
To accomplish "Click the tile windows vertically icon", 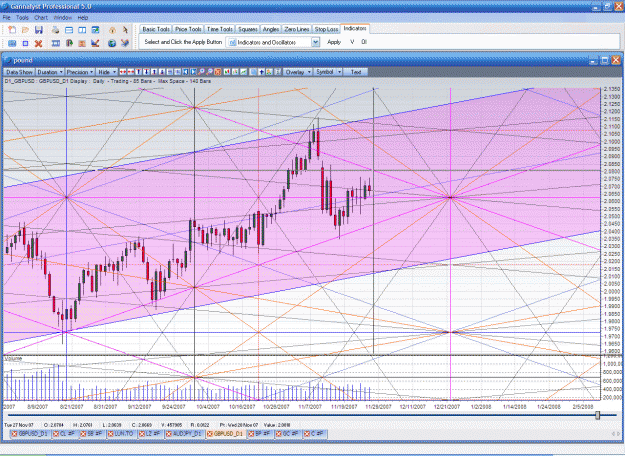I will (82, 30).
